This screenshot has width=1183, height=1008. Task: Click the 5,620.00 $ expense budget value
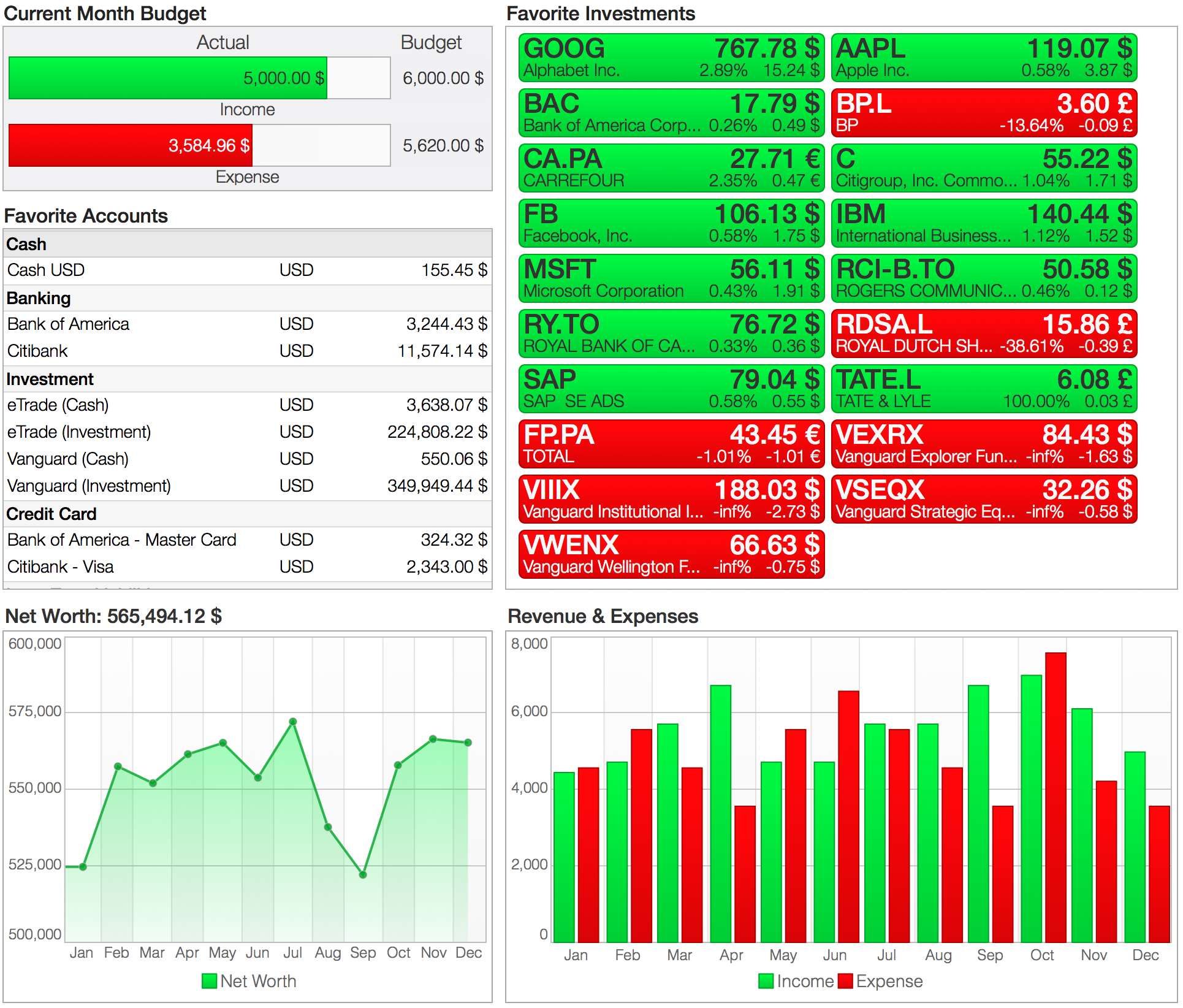pos(443,145)
